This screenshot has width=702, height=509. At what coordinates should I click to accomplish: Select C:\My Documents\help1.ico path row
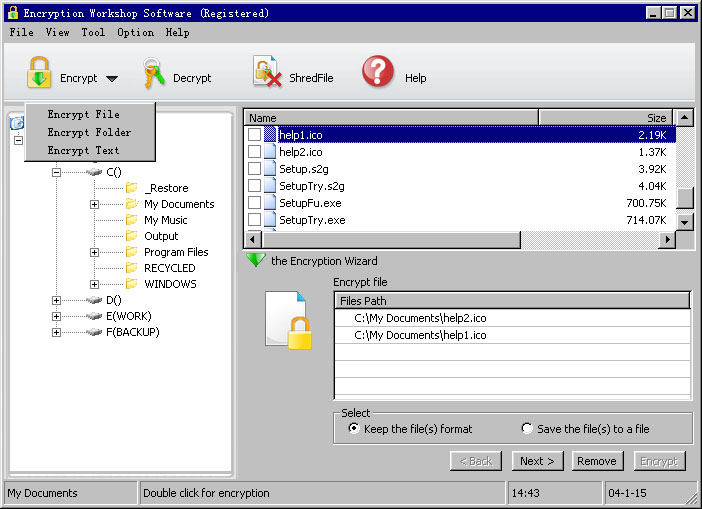(512, 335)
